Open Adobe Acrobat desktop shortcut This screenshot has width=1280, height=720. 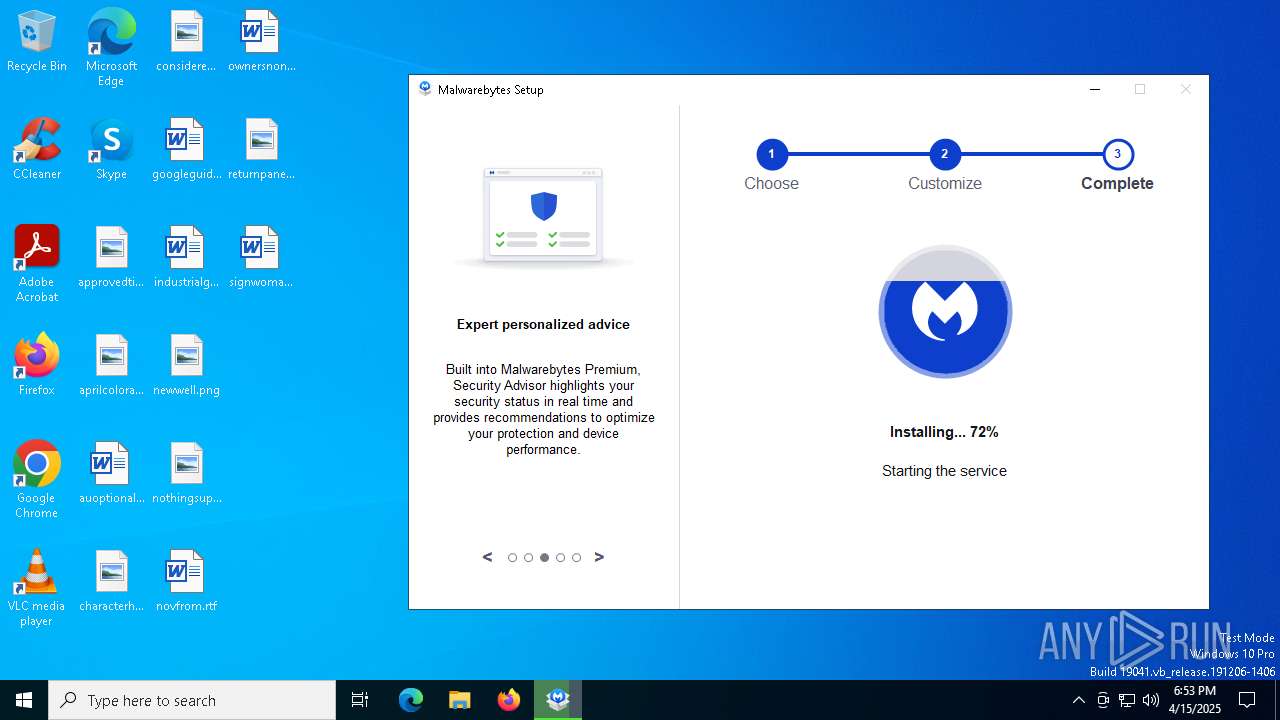pos(37,263)
